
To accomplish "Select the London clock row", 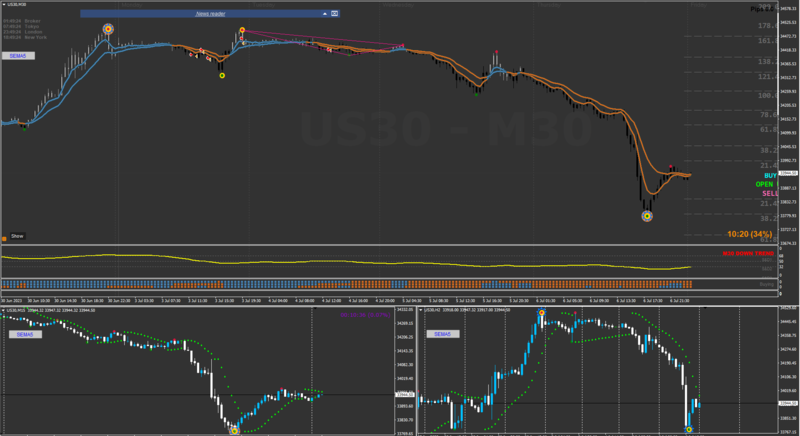I will [22, 32].
